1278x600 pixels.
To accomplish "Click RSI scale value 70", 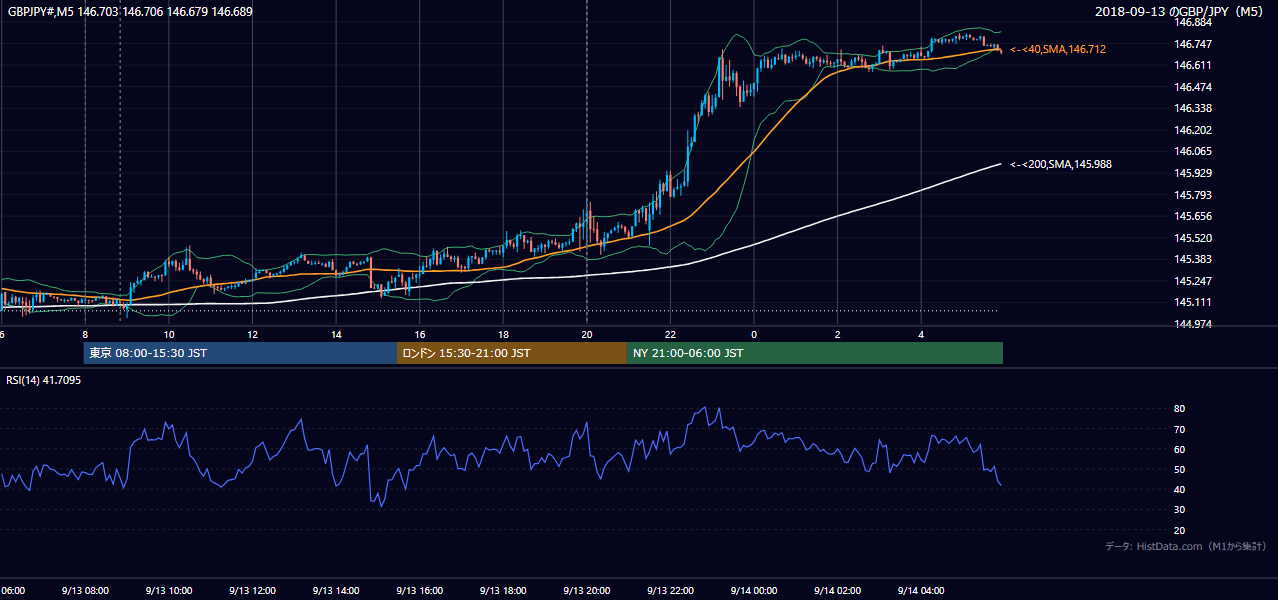I will coord(1180,429).
